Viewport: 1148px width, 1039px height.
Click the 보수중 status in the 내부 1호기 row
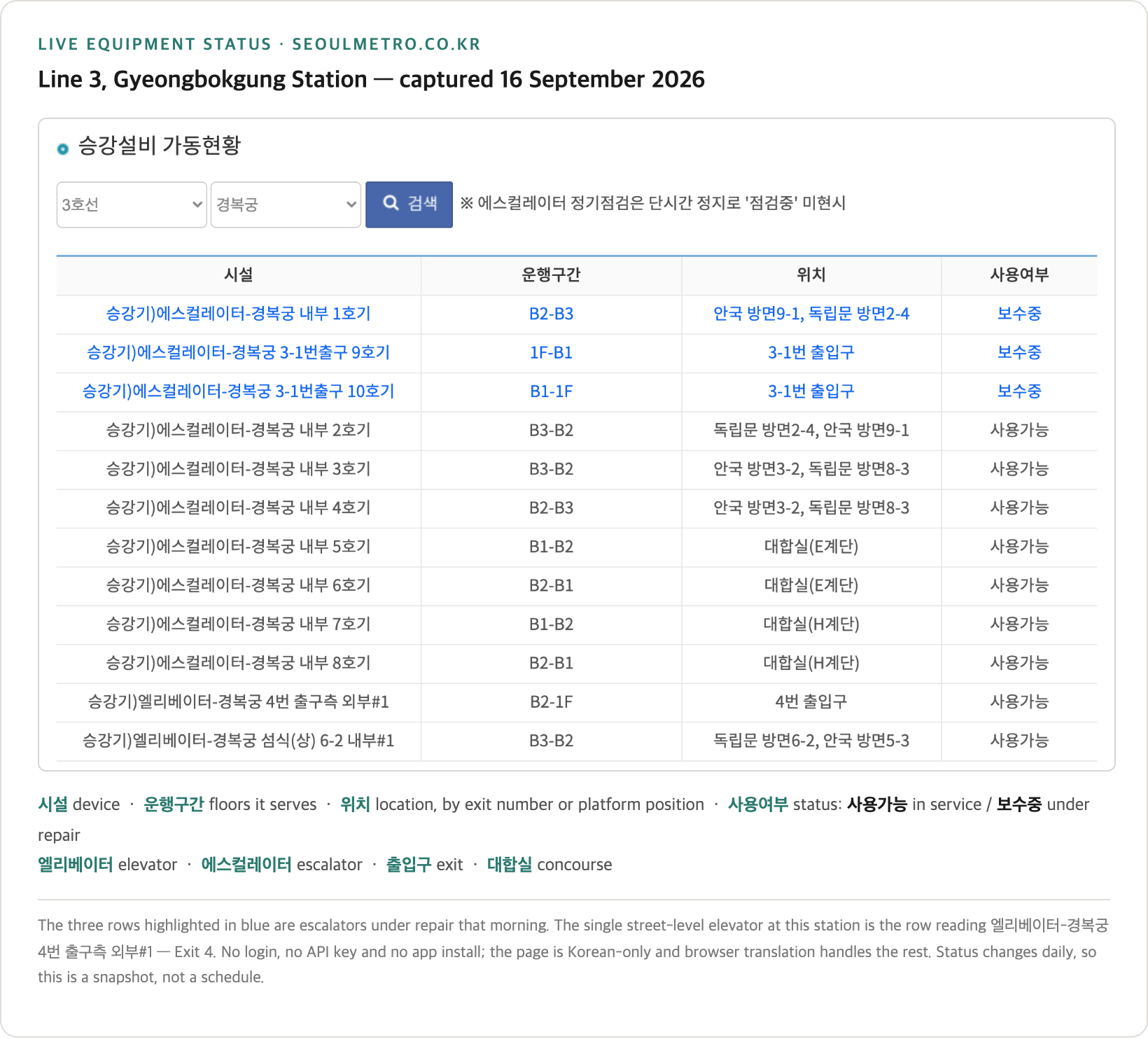pos(1019,314)
